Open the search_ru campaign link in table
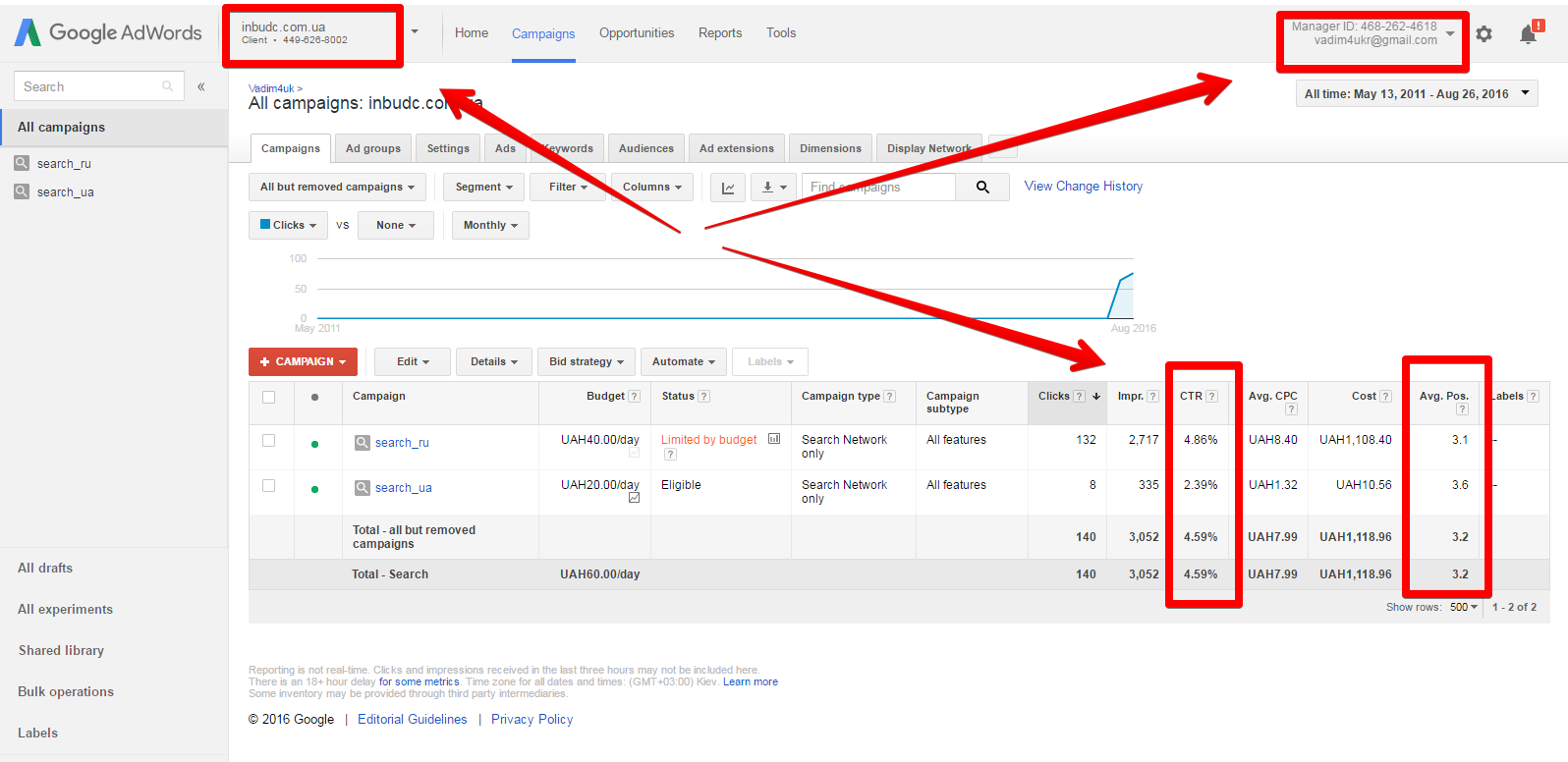 pos(402,443)
